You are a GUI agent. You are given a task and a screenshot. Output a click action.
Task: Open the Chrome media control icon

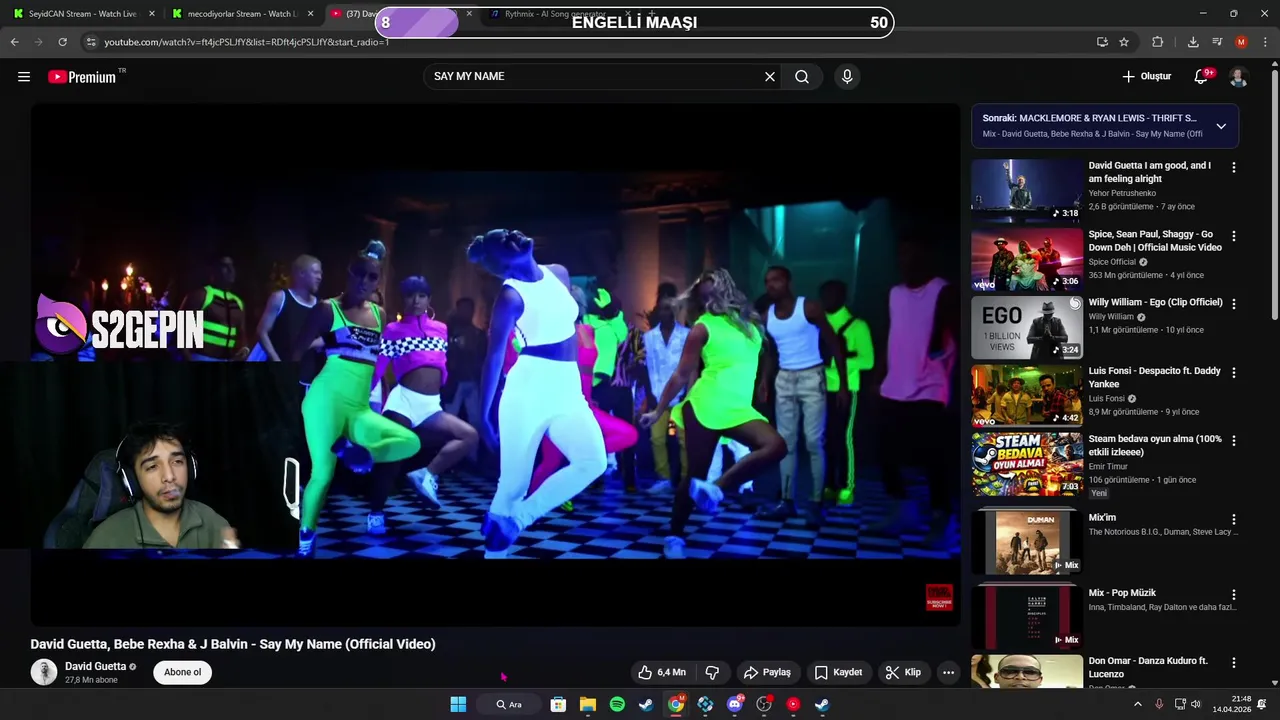pos(1217,42)
